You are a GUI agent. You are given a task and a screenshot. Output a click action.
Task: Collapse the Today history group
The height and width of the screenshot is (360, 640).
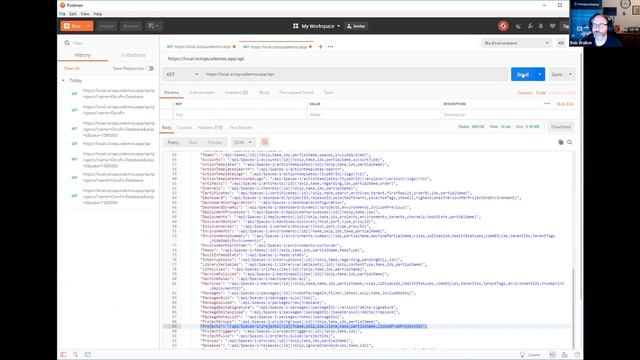63,80
